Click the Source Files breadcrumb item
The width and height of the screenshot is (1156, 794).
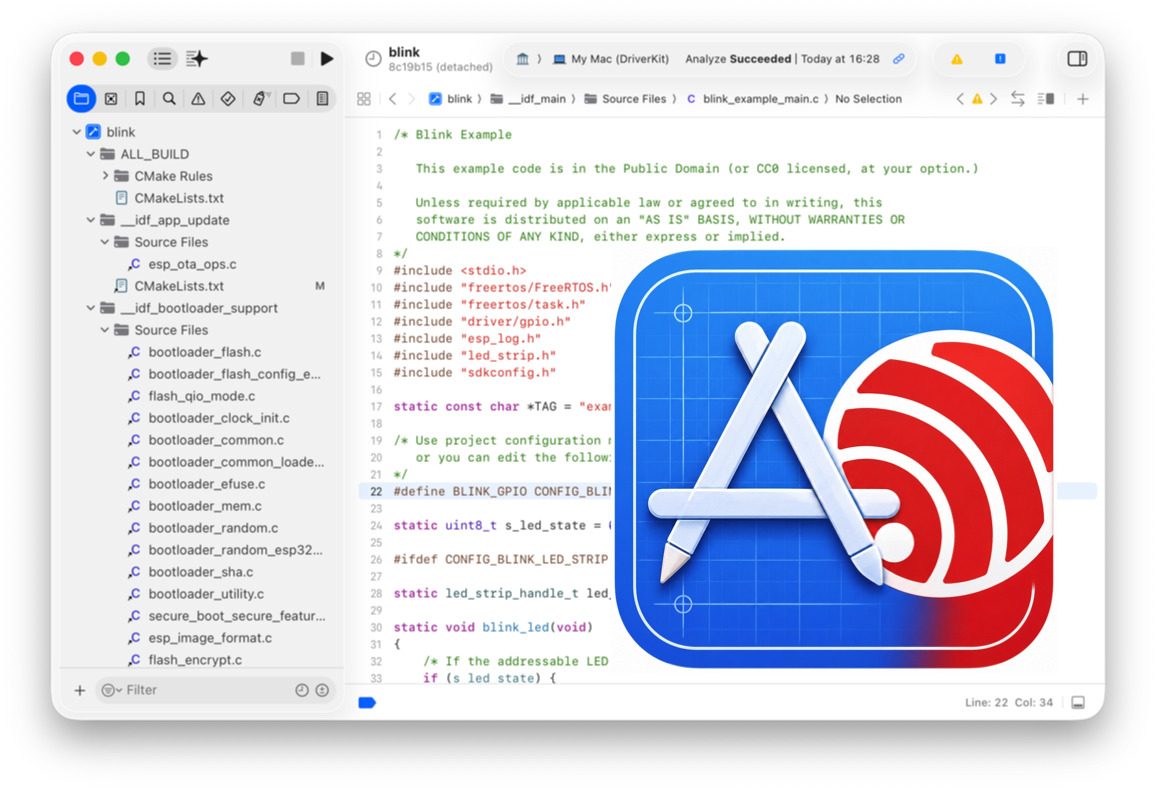pos(625,99)
